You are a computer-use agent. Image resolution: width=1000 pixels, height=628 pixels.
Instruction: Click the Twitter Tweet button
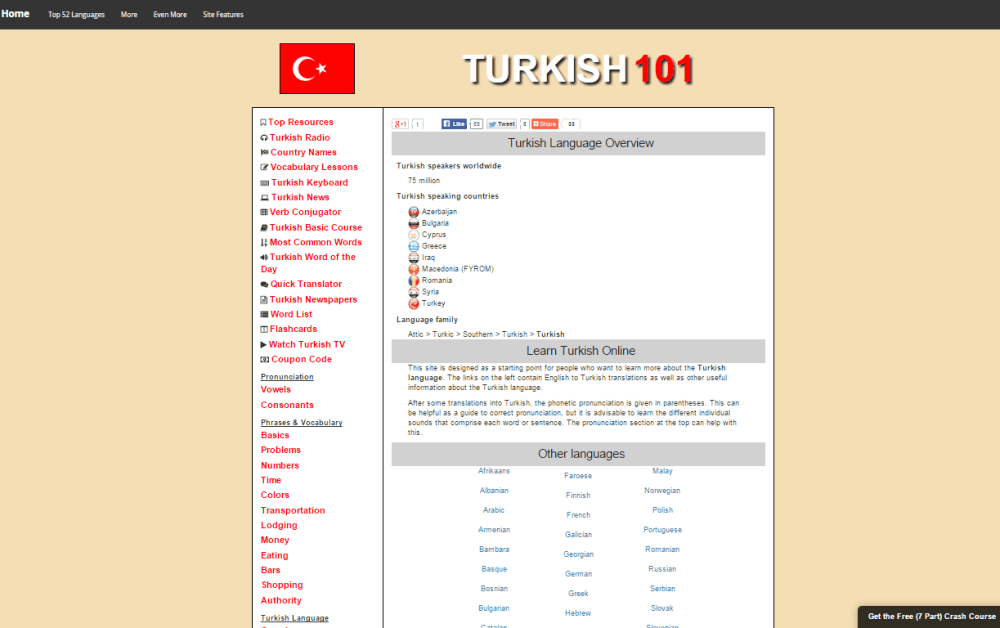click(502, 124)
